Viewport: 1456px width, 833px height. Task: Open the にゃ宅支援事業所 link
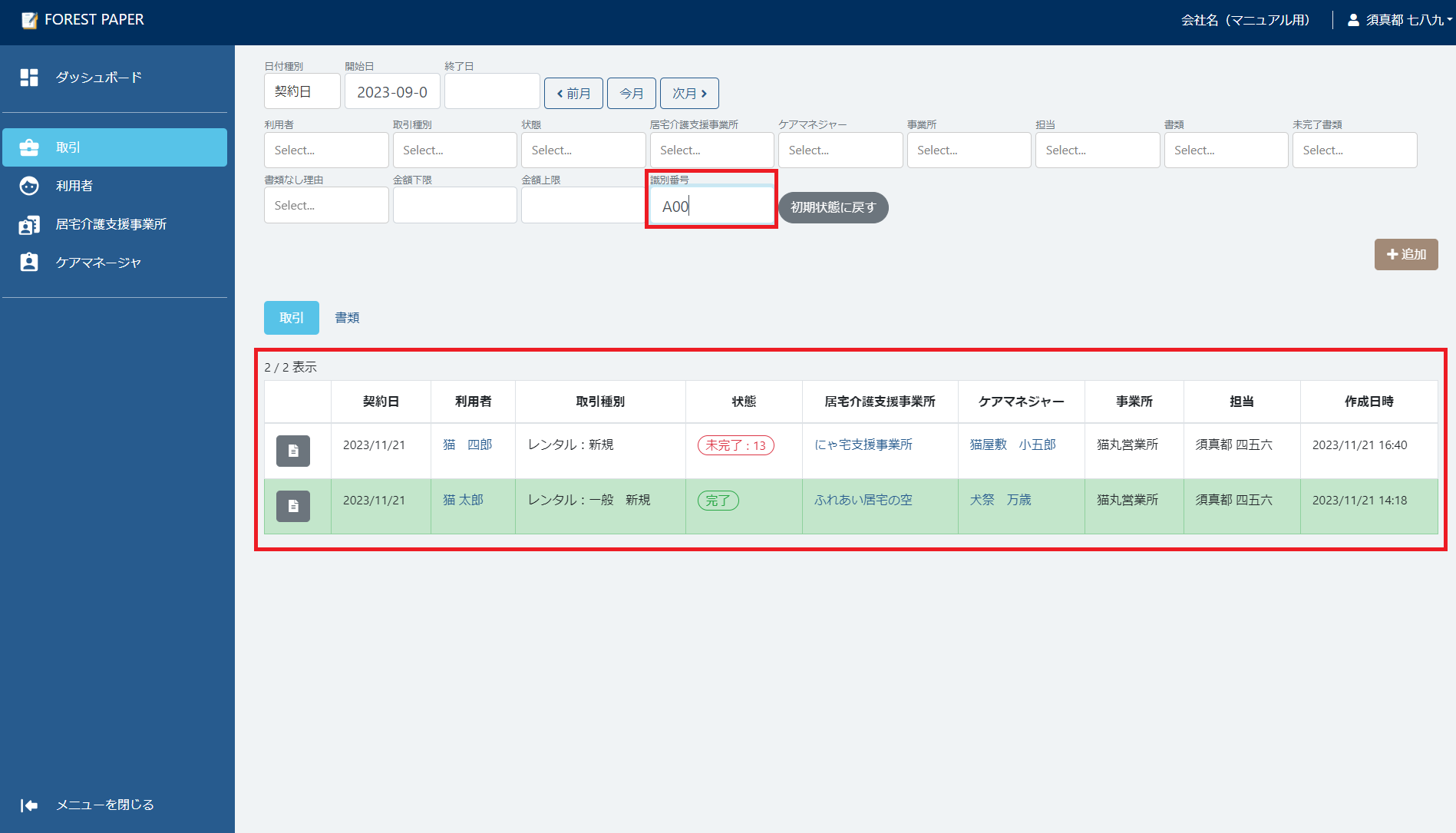[863, 445]
